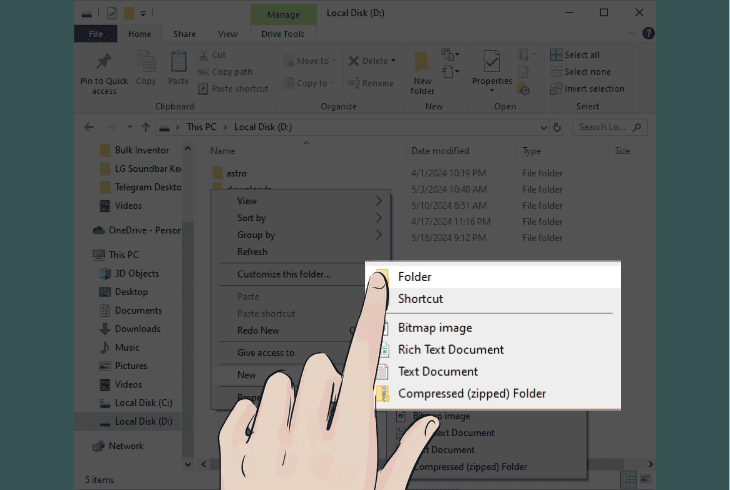The width and height of the screenshot is (730, 490).
Task: Click the New folder ribbon icon
Action: point(422,62)
